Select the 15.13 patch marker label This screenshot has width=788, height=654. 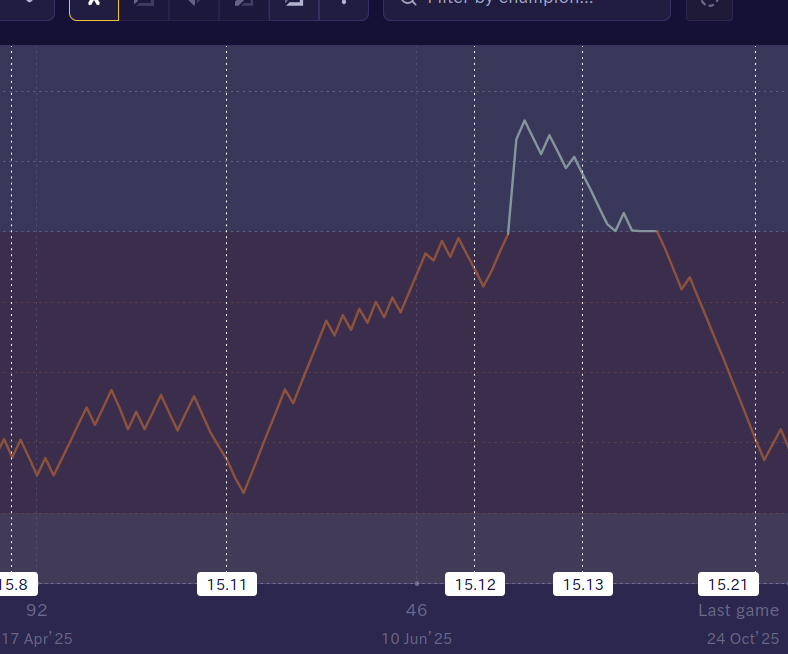tap(583, 584)
